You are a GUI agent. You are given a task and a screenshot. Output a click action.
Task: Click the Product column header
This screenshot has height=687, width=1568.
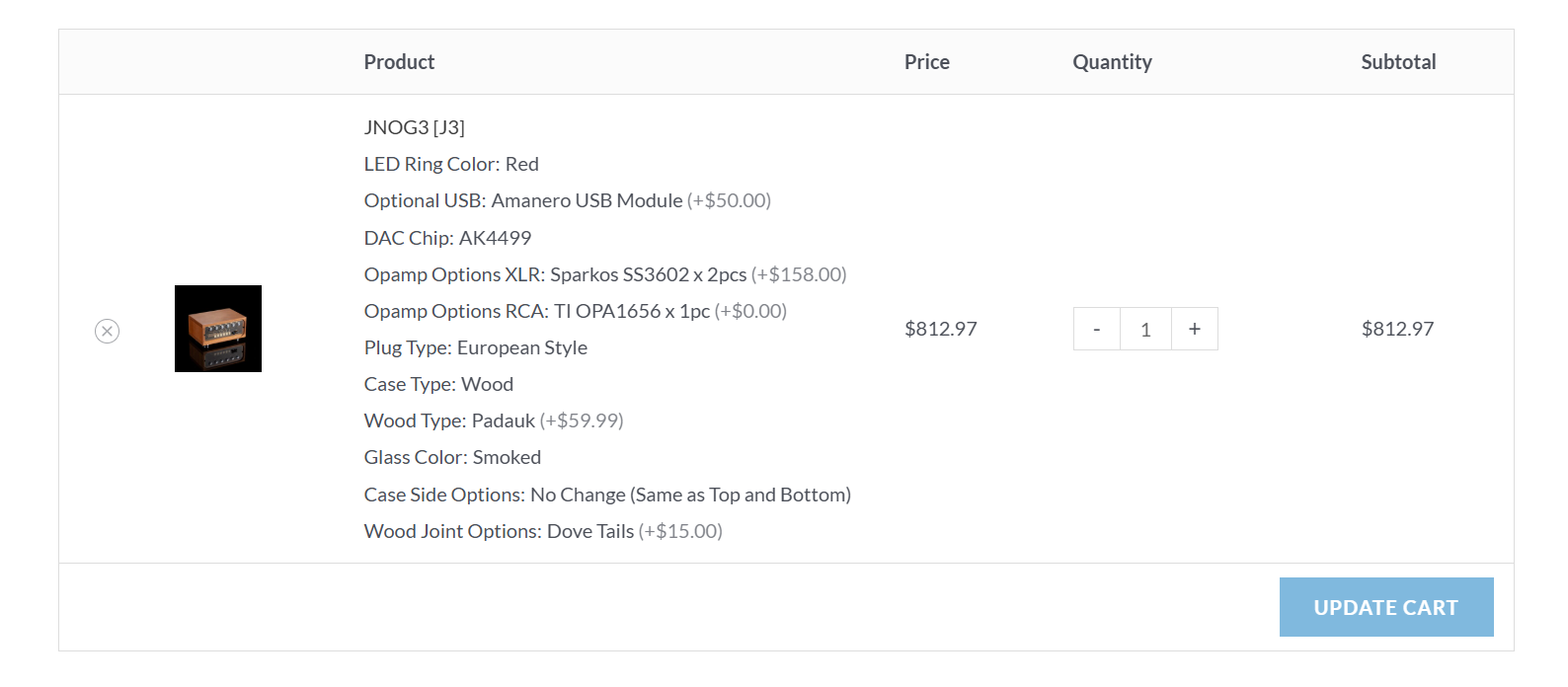pyautogui.click(x=399, y=62)
